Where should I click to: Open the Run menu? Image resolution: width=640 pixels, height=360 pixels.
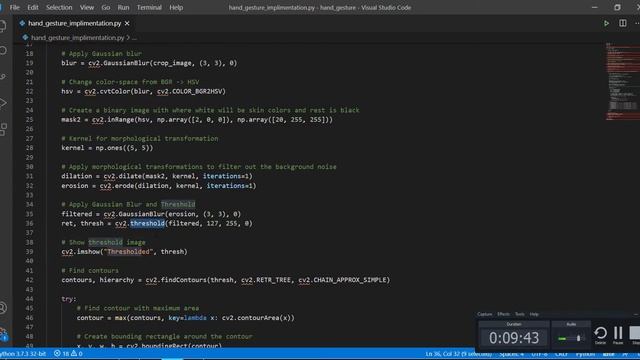tap(123, 7)
